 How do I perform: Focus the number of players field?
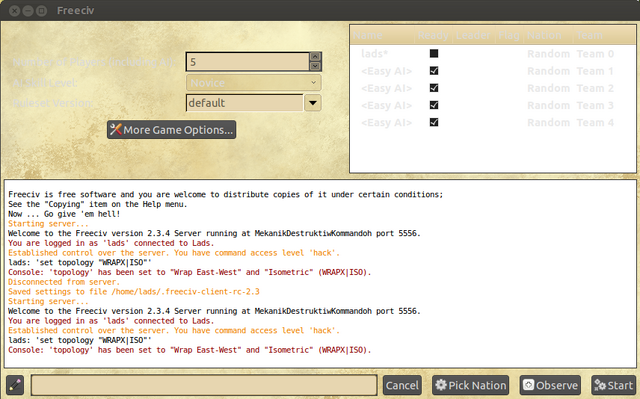248,62
